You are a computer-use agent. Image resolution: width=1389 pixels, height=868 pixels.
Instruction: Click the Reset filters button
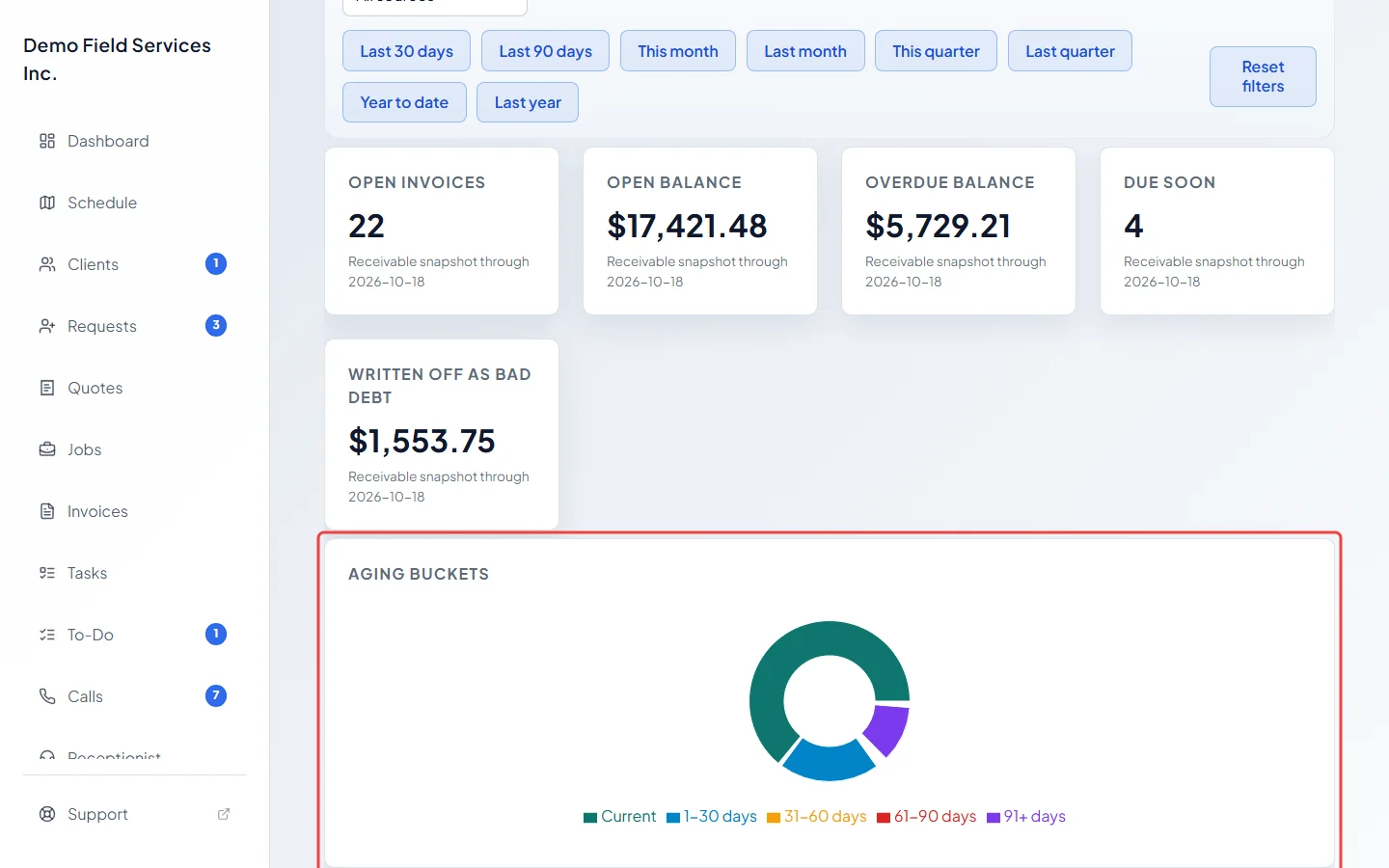pyautogui.click(x=1263, y=76)
